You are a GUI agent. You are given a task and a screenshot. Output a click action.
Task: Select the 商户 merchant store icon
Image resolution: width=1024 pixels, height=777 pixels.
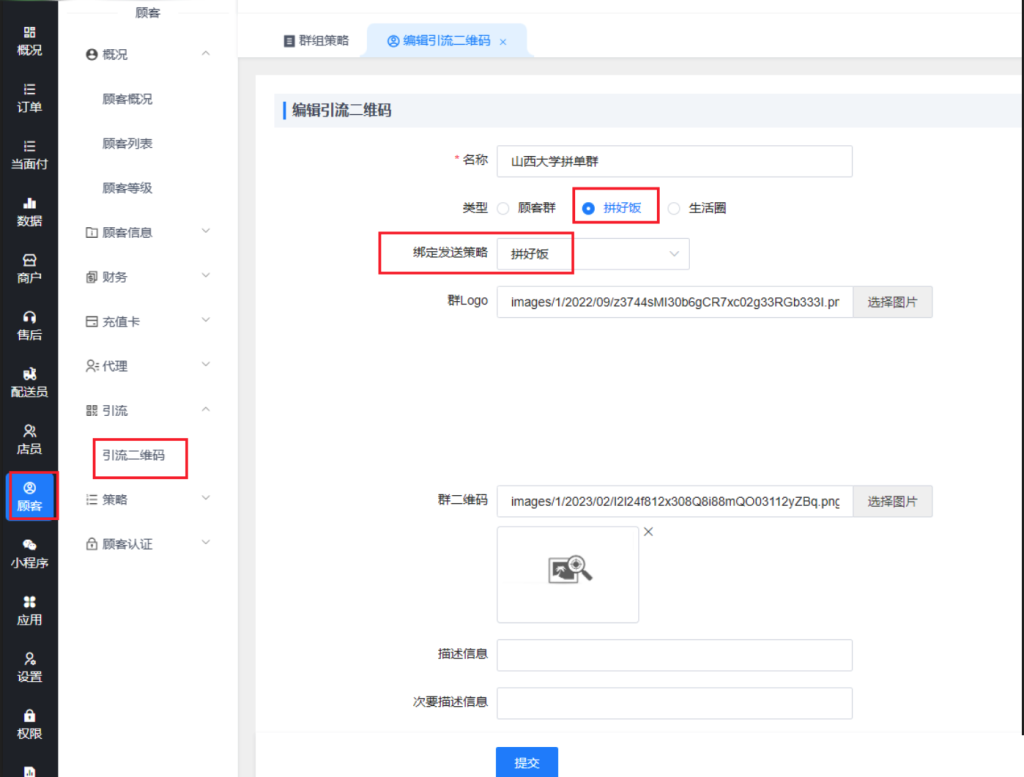coord(29,268)
